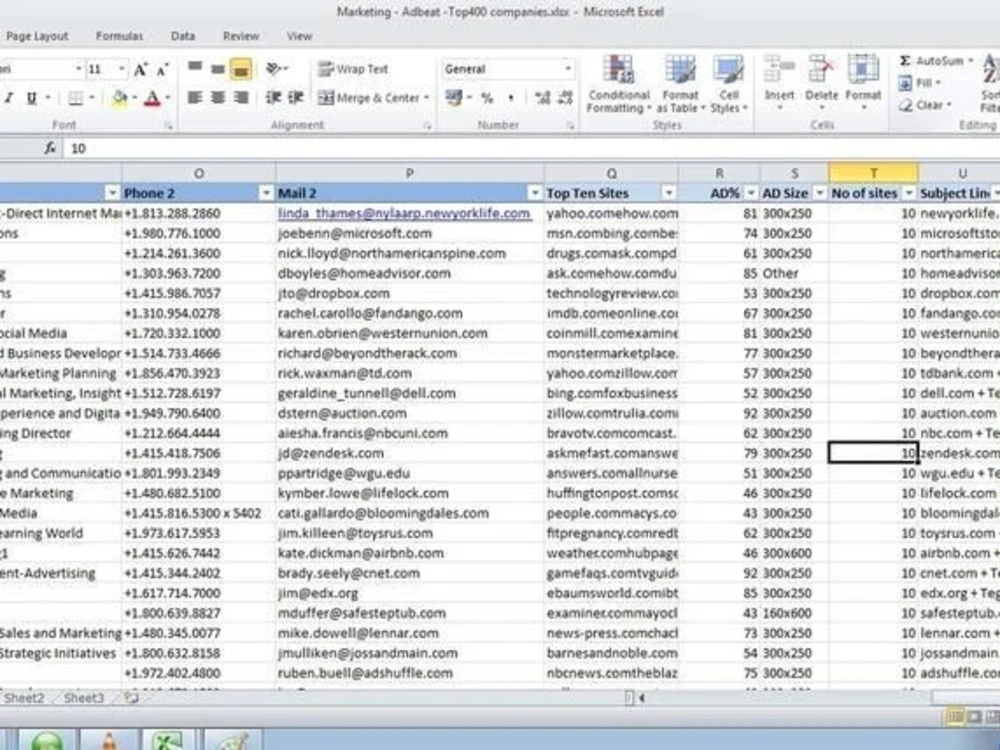Increase indent icon
The width and height of the screenshot is (1000, 750).
[295, 98]
